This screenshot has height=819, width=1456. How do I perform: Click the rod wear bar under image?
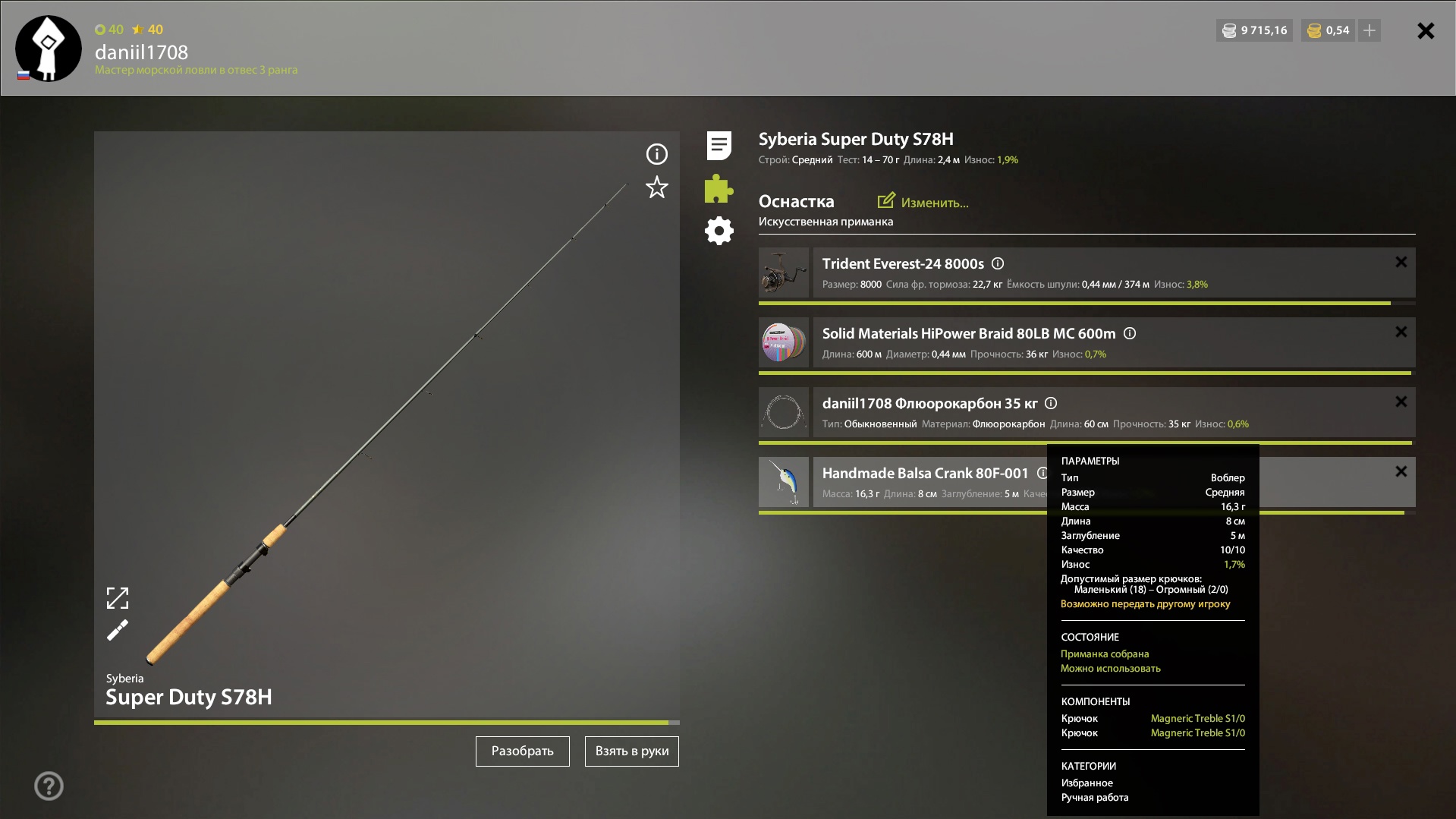pyautogui.click(x=387, y=723)
